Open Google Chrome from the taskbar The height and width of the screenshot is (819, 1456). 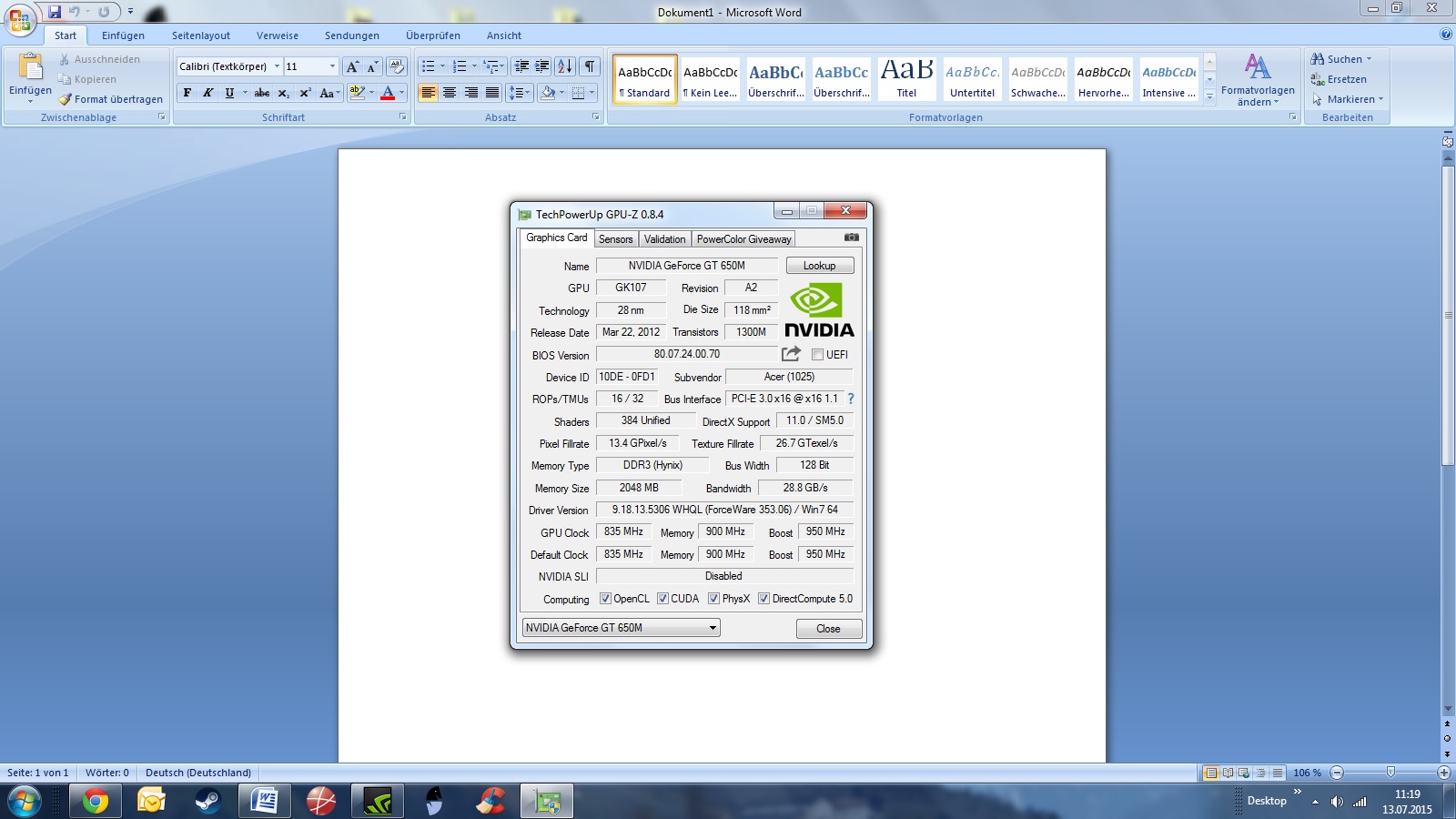click(x=96, y=802)
